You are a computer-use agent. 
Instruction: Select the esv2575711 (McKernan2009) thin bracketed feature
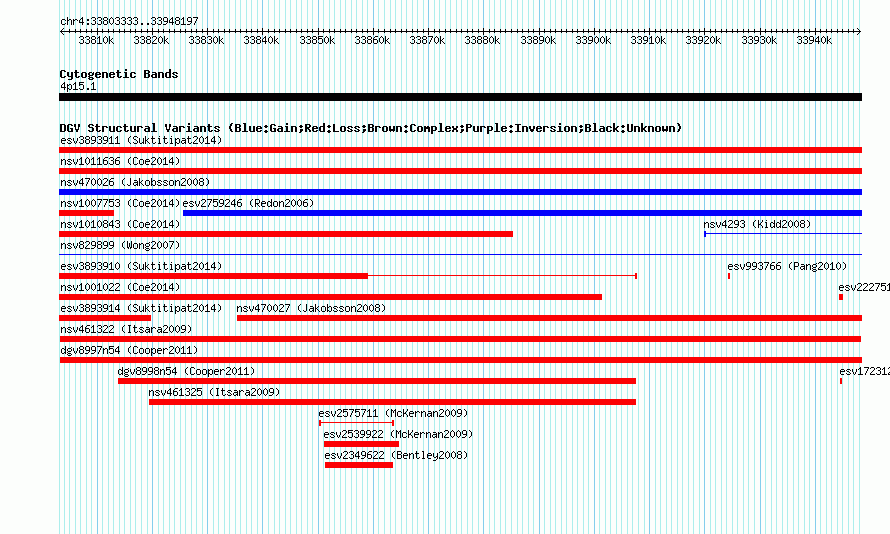point(356,423)
